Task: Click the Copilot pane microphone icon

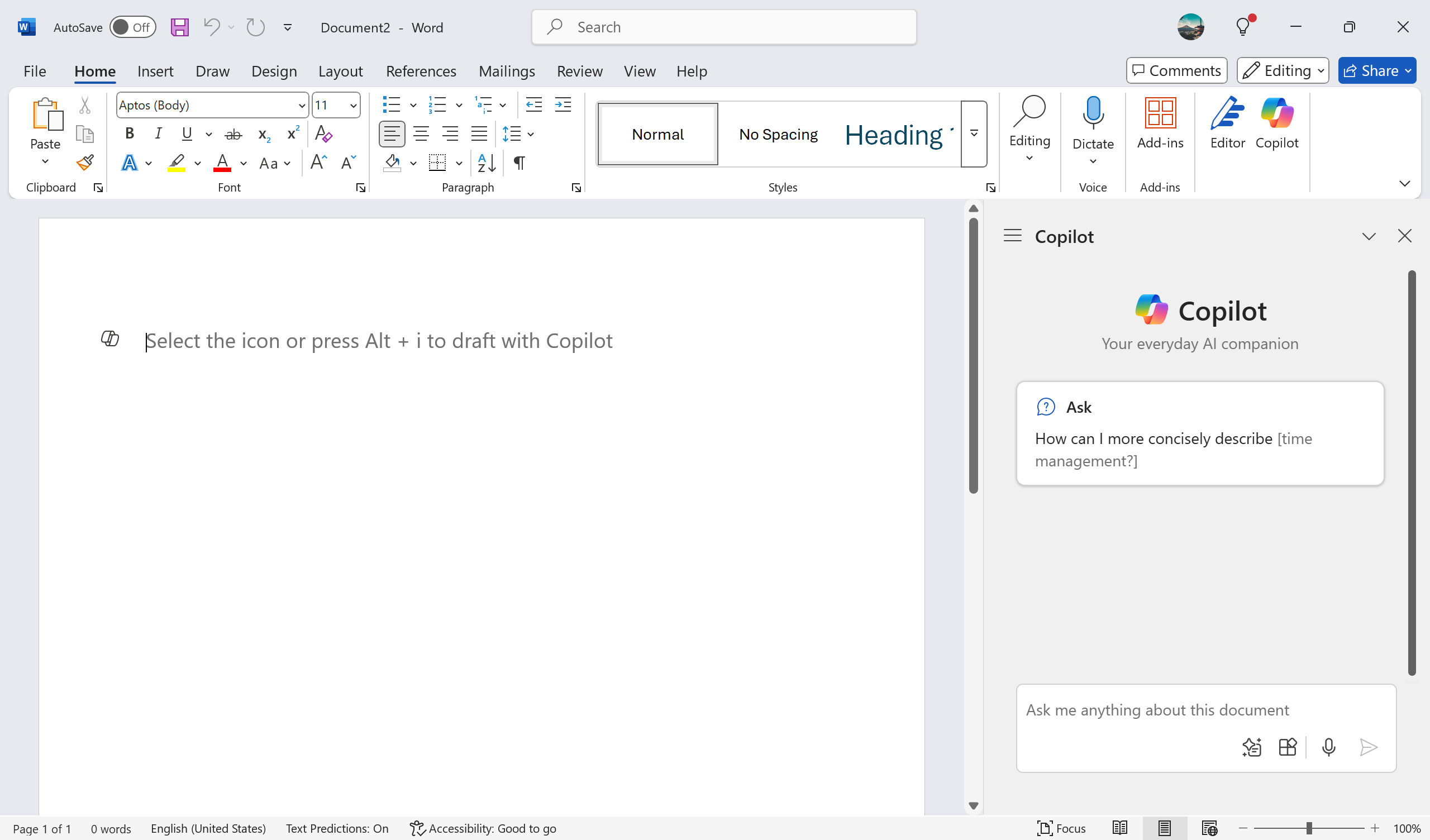Action: pos(1328,747)
